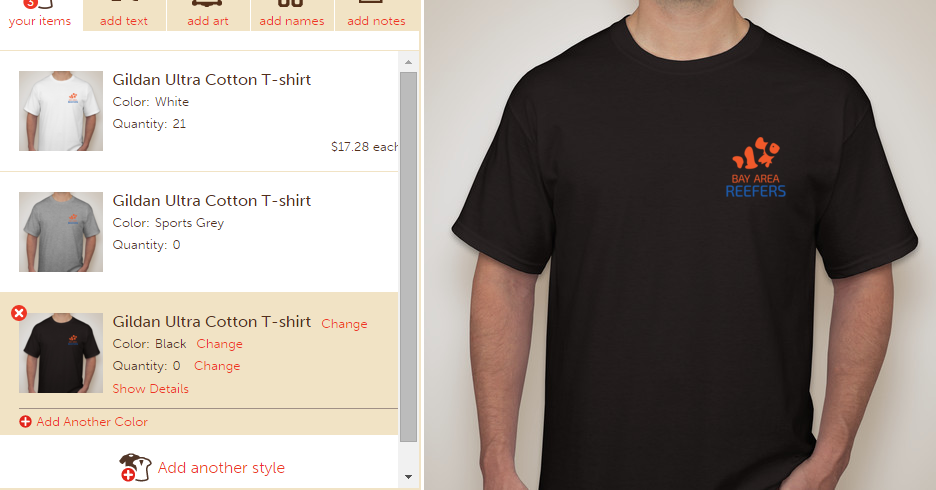Change the quantity of the black shirt

217,366
